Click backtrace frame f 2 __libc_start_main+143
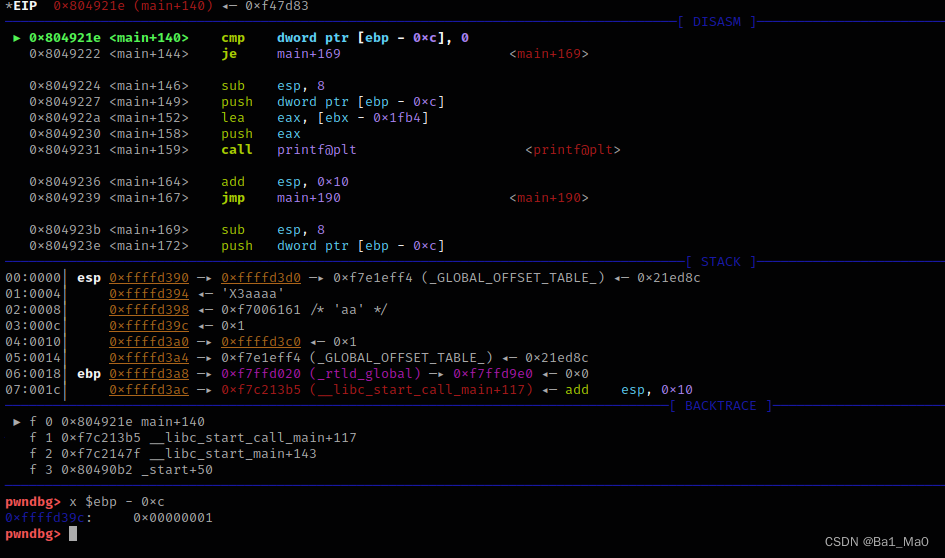This screenshot has width=945, height=558. (x=173, y=454)
